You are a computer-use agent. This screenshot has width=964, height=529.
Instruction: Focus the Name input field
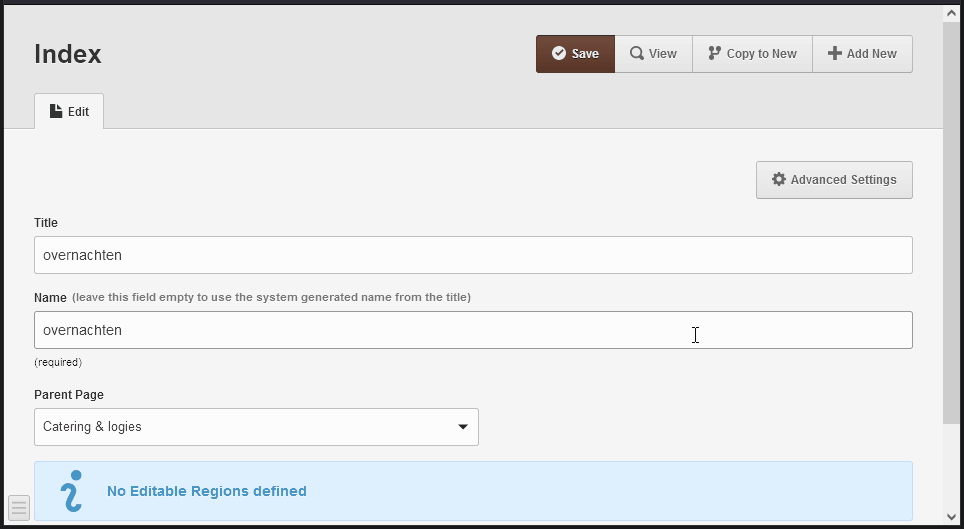473,330
